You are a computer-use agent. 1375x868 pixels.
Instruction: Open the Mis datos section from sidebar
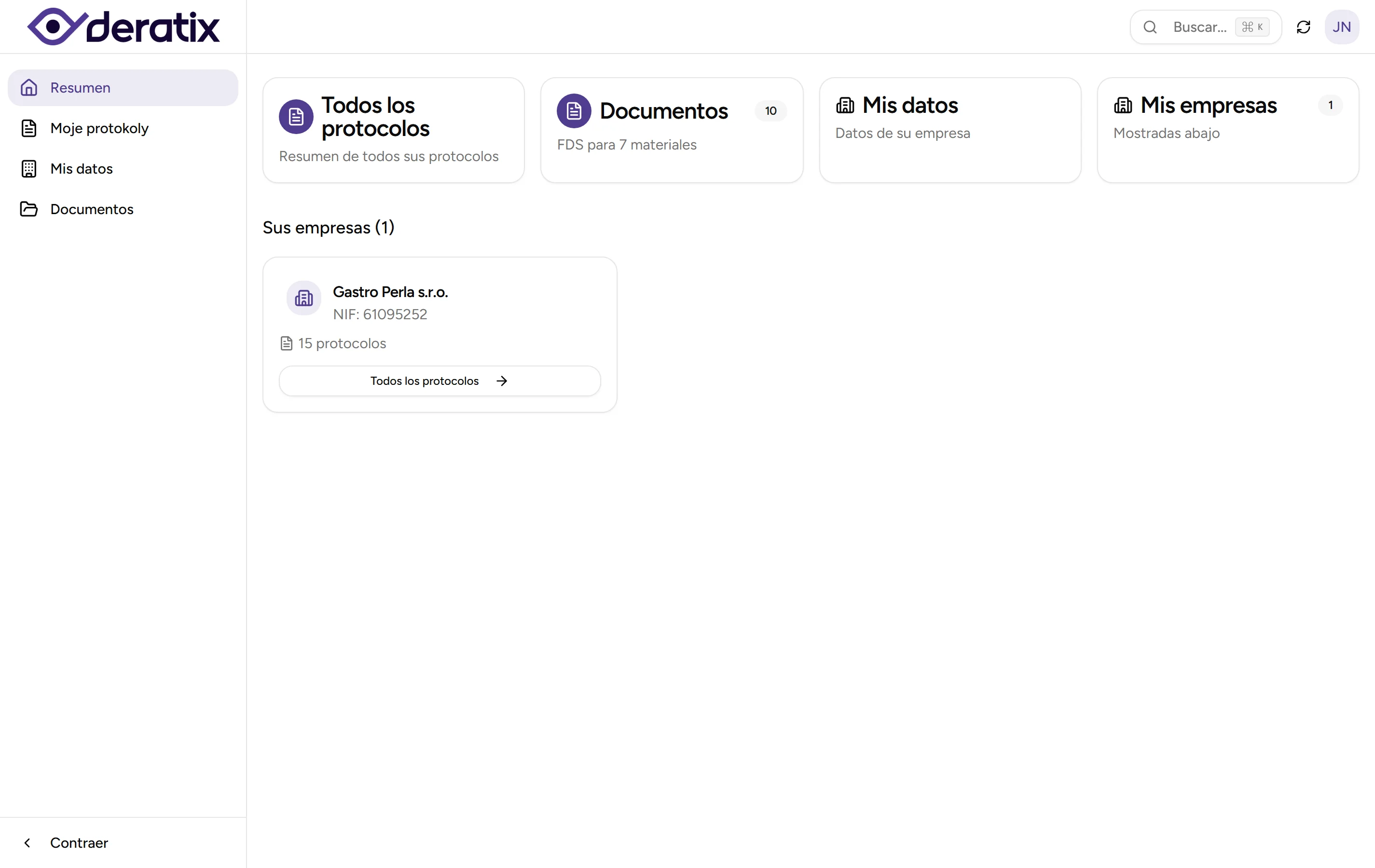[x=81, y=168]
